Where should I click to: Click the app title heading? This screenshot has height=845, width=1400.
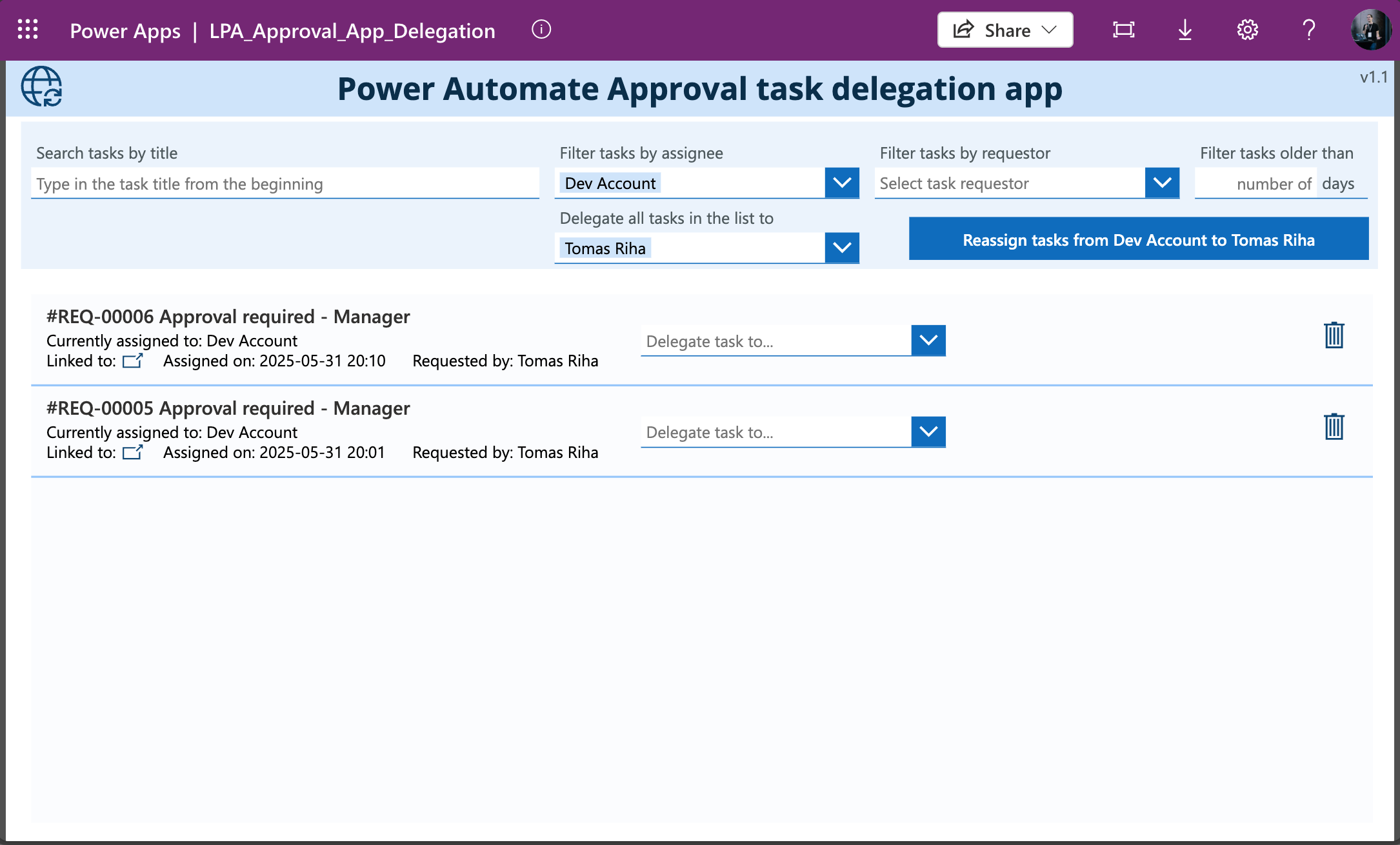(700, 89)
